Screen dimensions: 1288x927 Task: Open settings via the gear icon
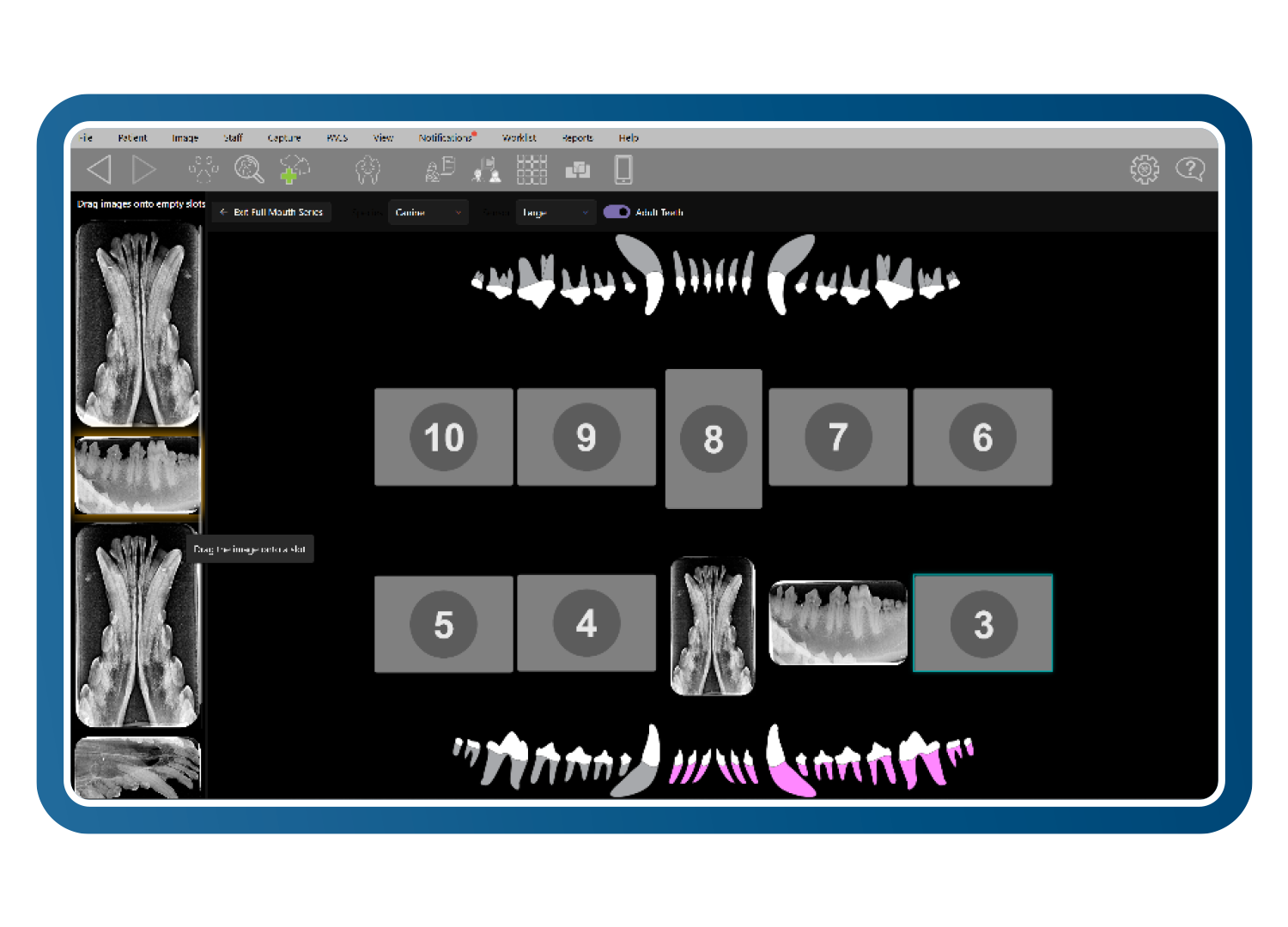pos(1144,169)
